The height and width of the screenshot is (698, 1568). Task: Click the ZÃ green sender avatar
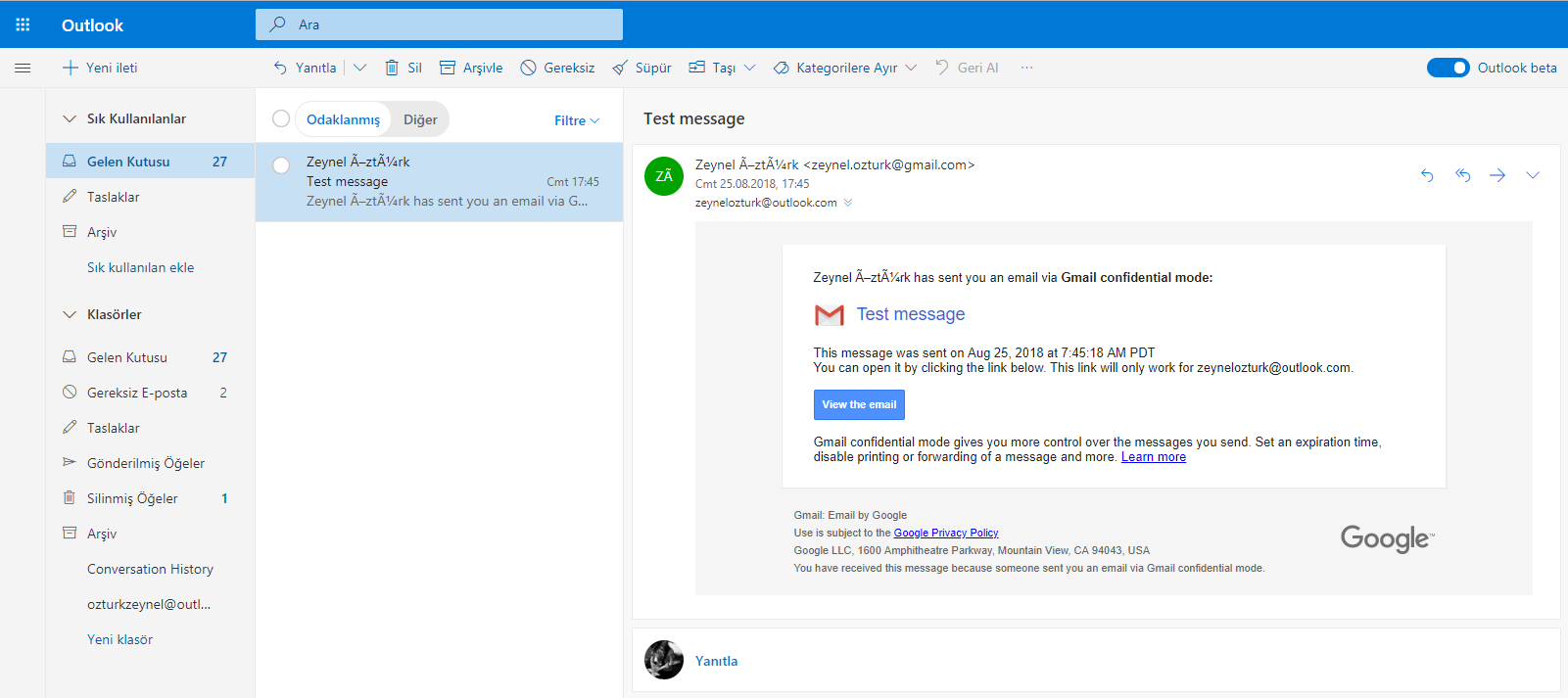(x=664, y=176)
